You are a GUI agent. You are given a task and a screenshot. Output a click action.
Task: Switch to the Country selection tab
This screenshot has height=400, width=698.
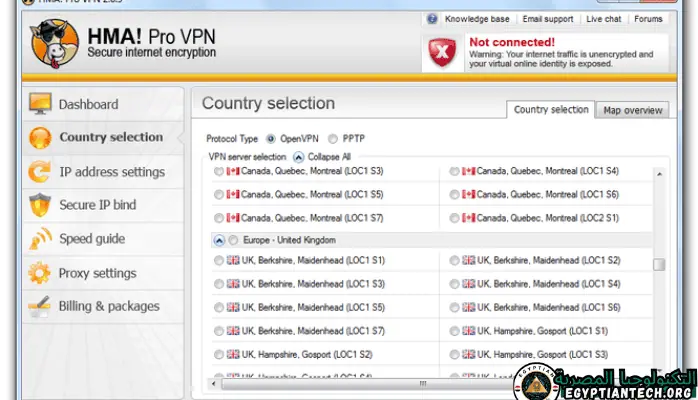click(x=550, y=110)
